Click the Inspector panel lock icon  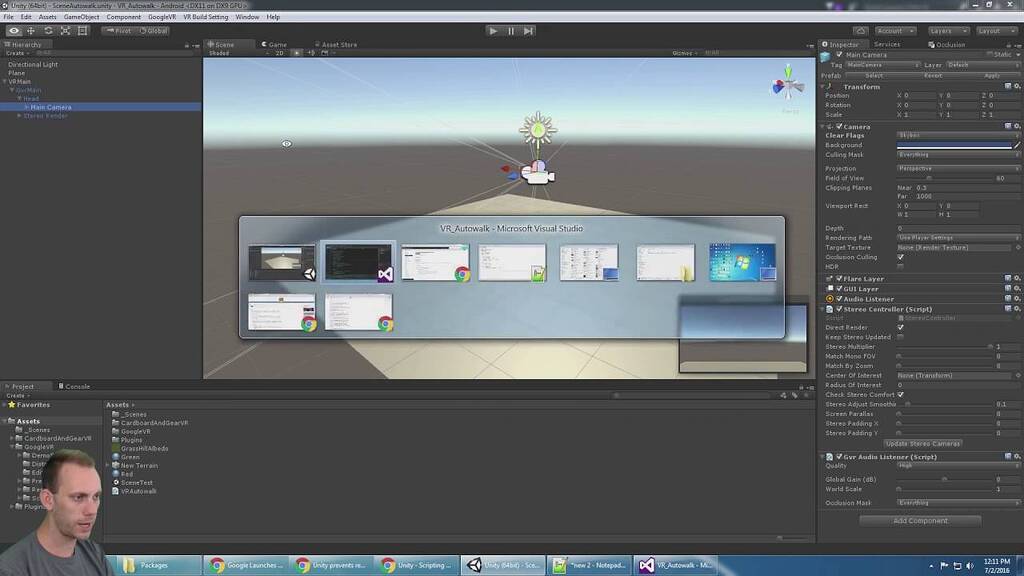[1008, 46]
